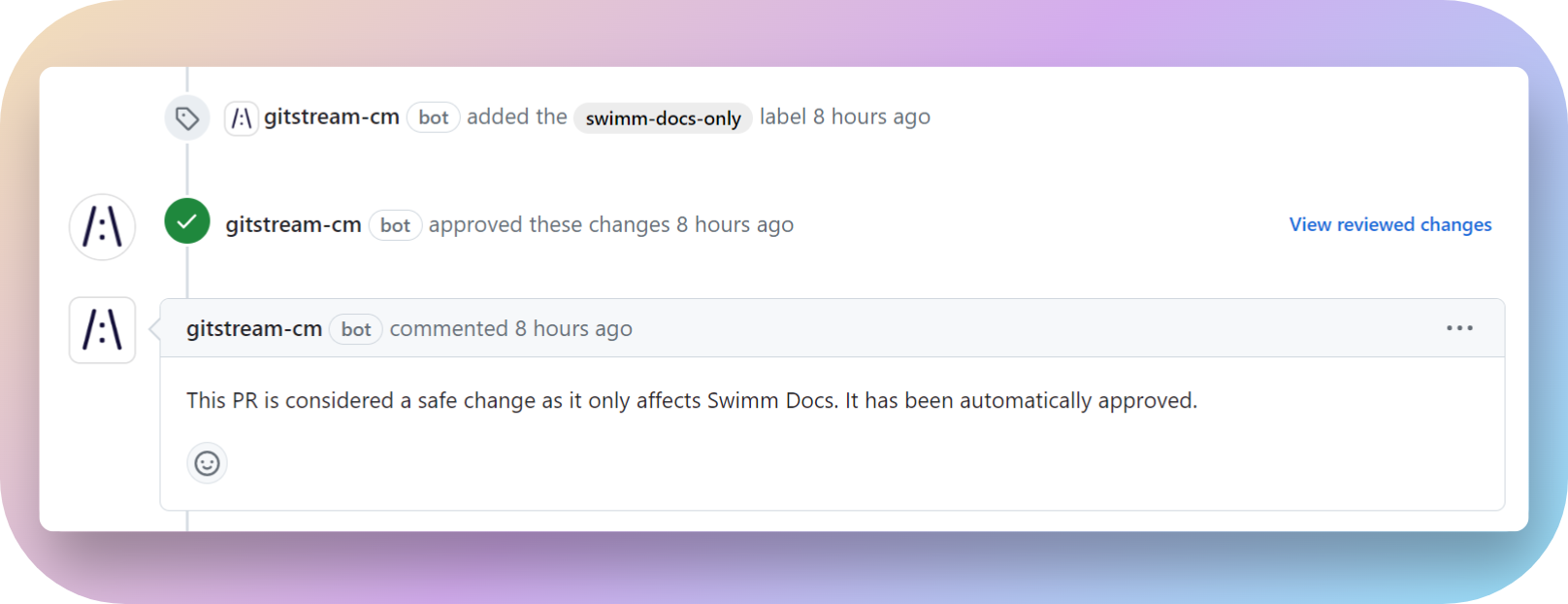Click 'approved these changes' text
This screenshot has height=604, width=1568.
[x=549, y=224]
